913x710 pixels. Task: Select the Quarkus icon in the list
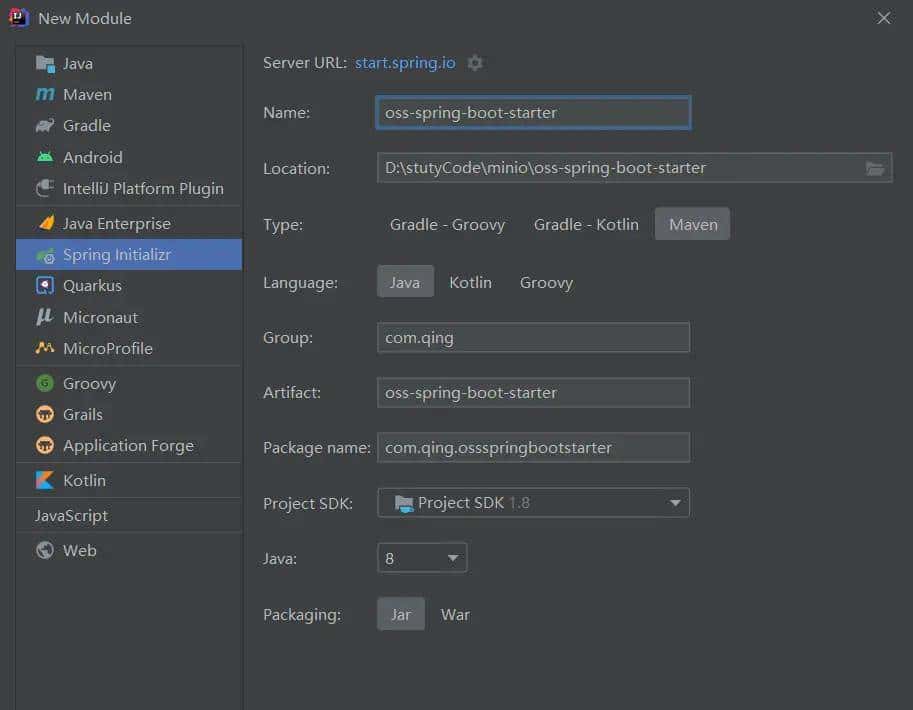point(45,286)
